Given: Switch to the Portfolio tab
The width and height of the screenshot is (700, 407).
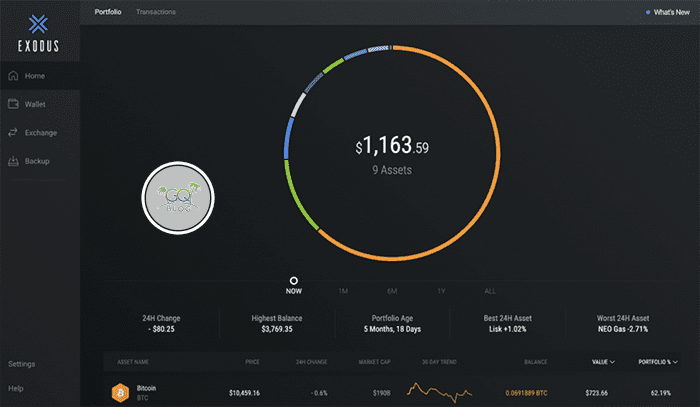Looking at the screenshot, I should click(108, 12).
